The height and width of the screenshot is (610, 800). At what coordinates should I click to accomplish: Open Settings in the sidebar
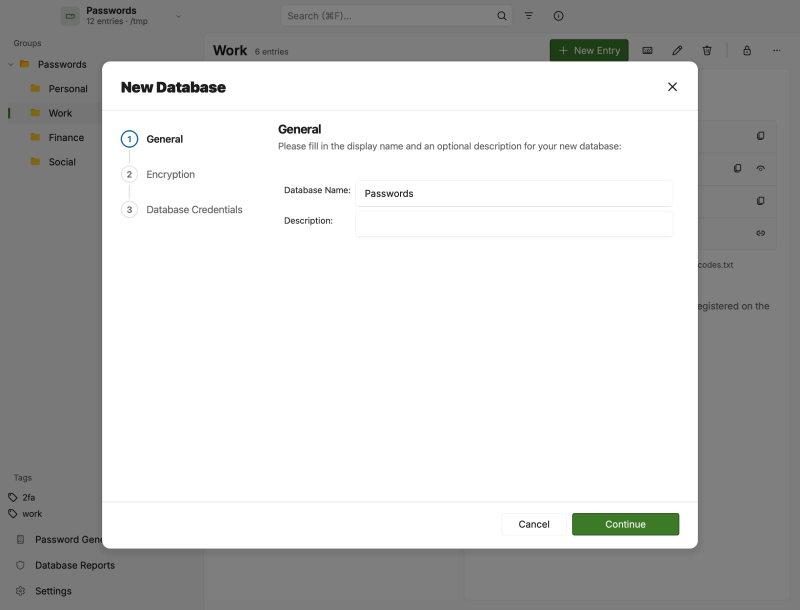(53, 591)
